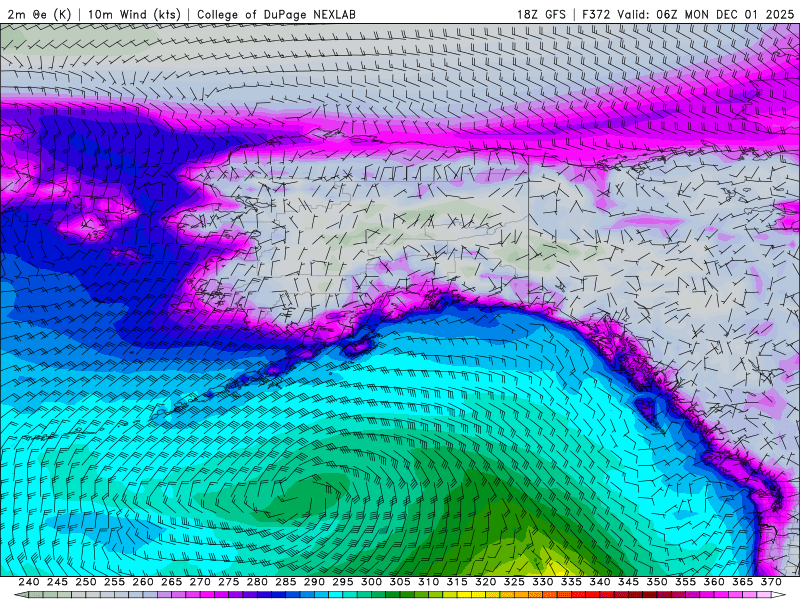This screenshot has width=800, height=600.
Task: Click the 280 value on the color scale
Action: point(257,582)
